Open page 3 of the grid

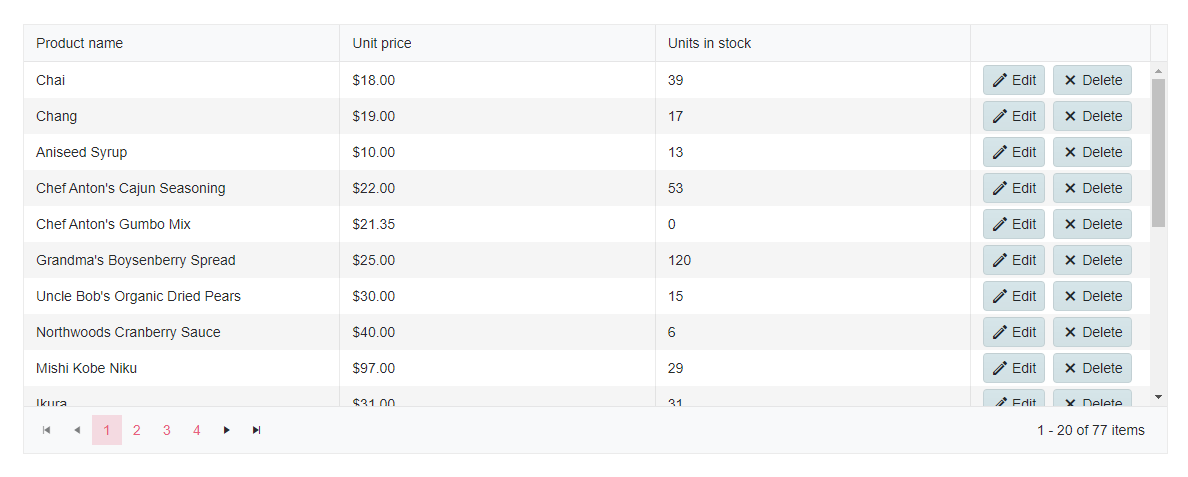click(167, 430)
